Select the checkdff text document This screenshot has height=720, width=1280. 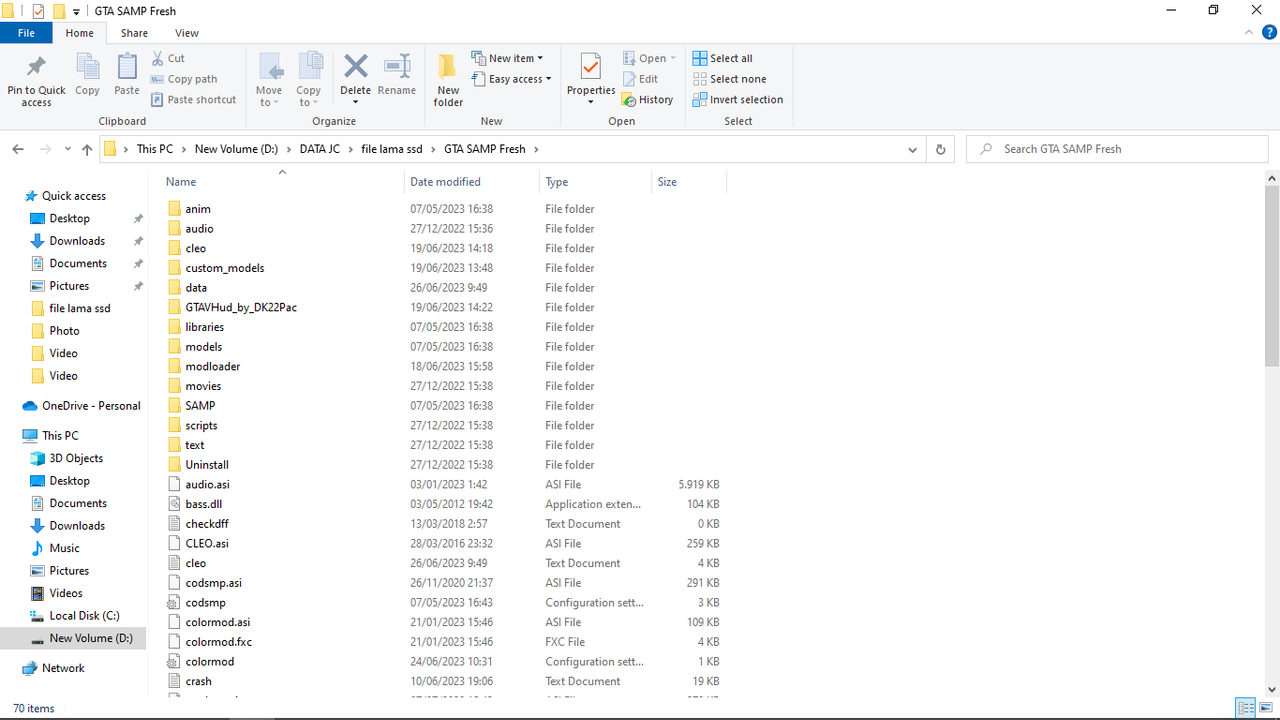point(206,524)
